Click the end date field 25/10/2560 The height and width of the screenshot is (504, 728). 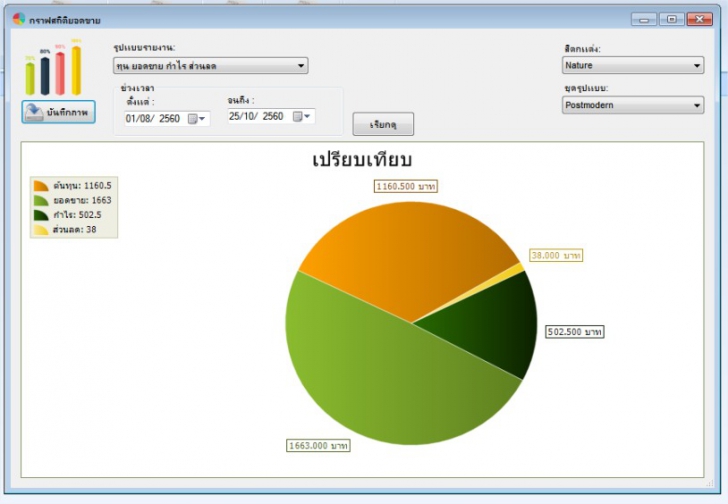[271, 116]
